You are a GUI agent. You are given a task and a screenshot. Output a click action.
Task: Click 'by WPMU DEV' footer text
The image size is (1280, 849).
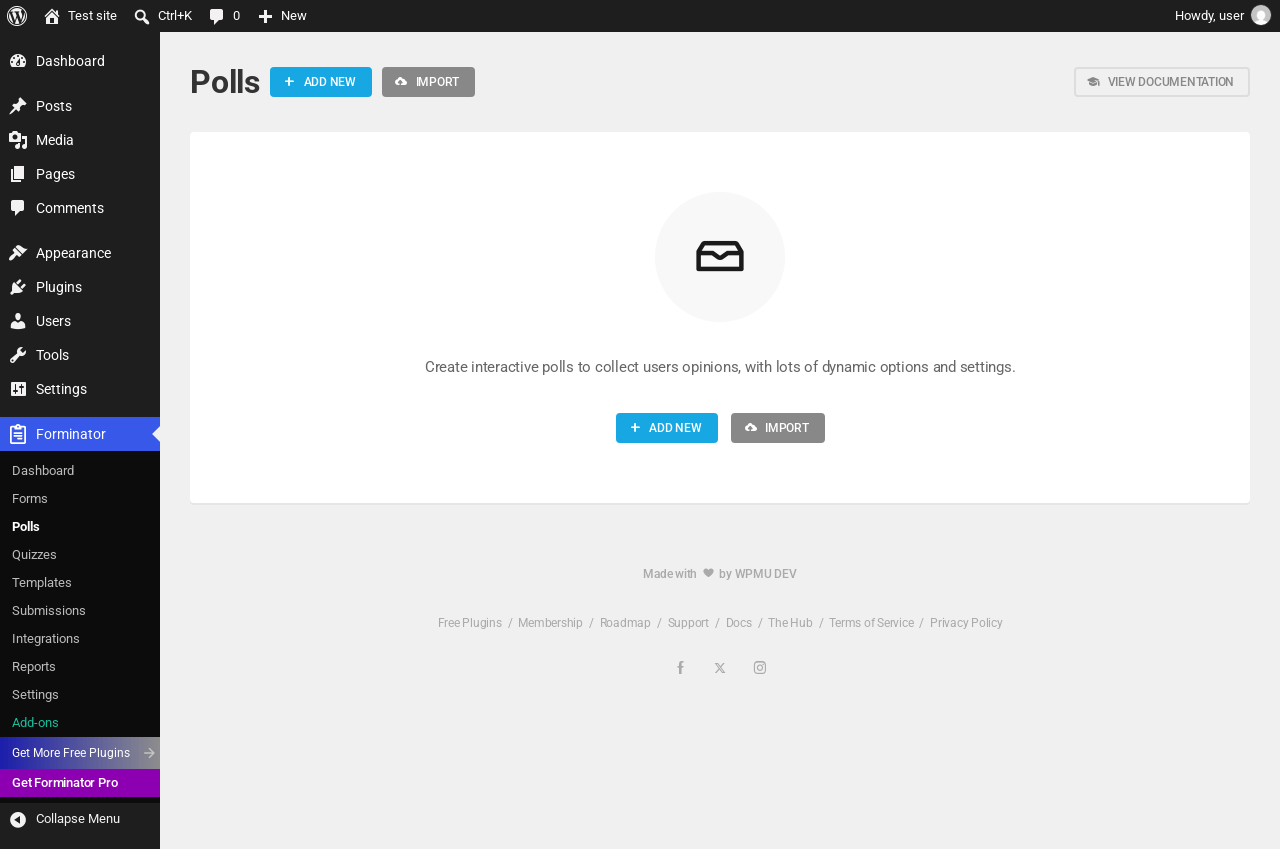758,574
